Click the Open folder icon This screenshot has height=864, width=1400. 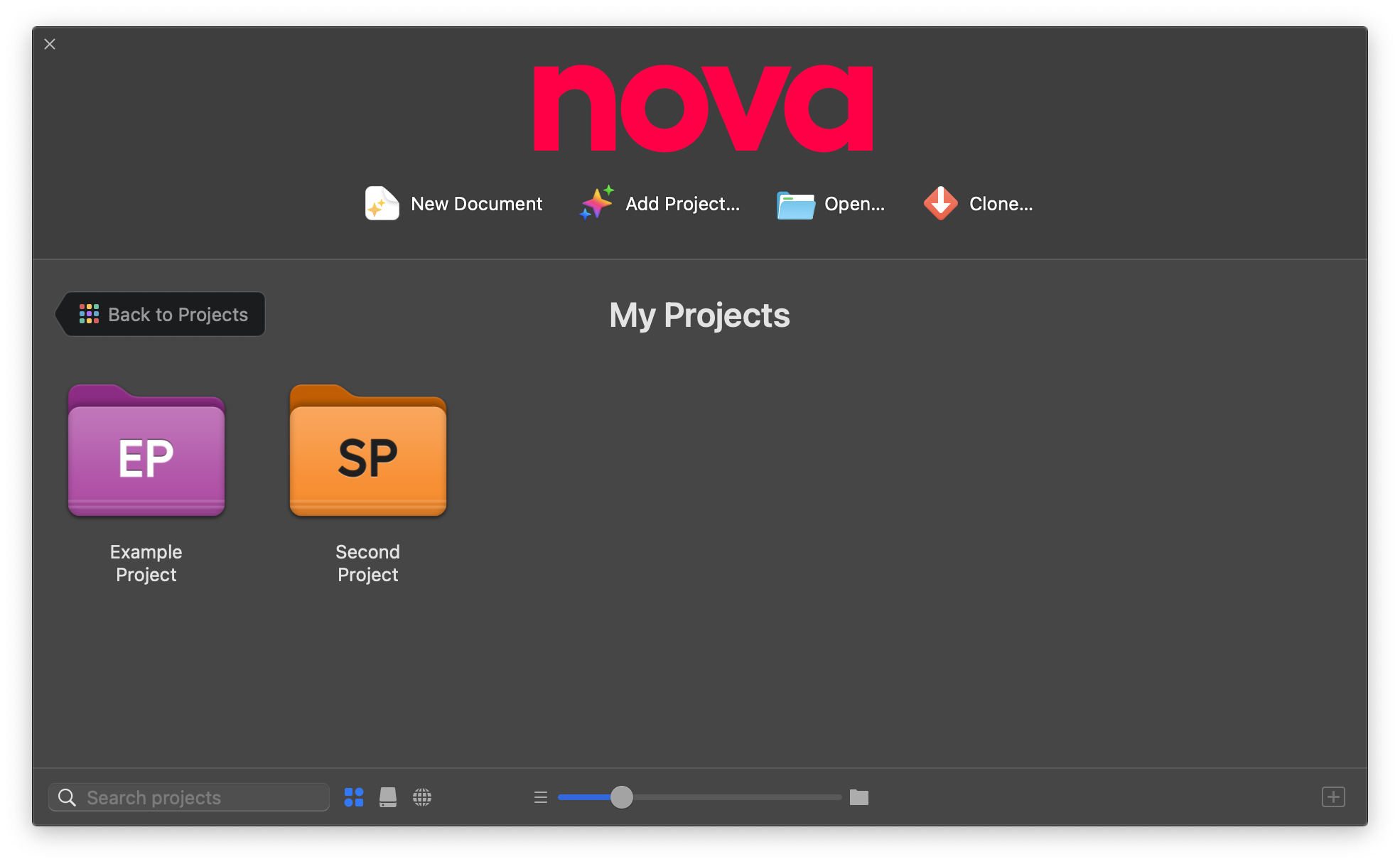pyautogui.click(x=795, y=205)
